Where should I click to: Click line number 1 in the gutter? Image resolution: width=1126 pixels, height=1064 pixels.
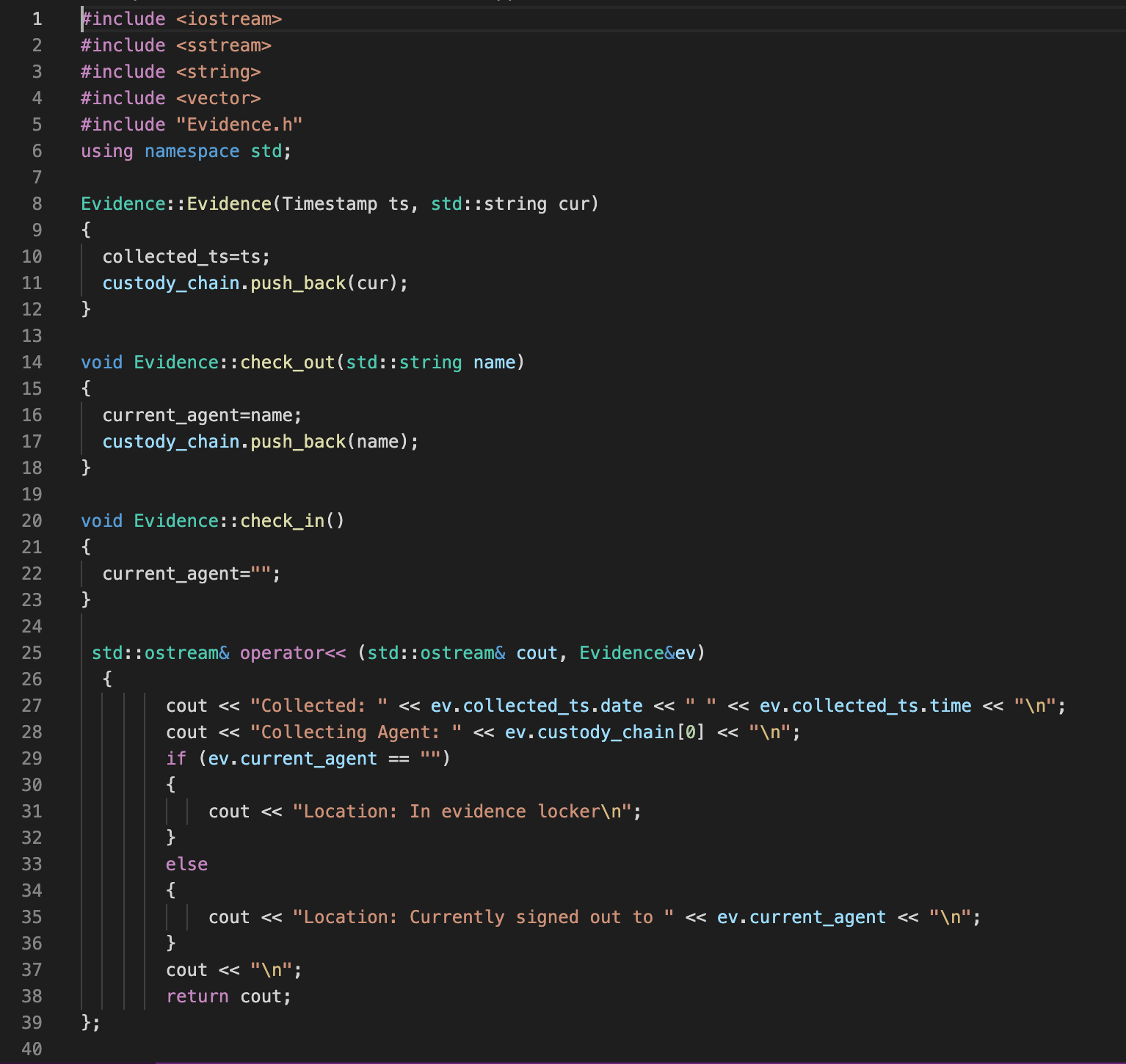pyautogui.click(x=37, y=19)
